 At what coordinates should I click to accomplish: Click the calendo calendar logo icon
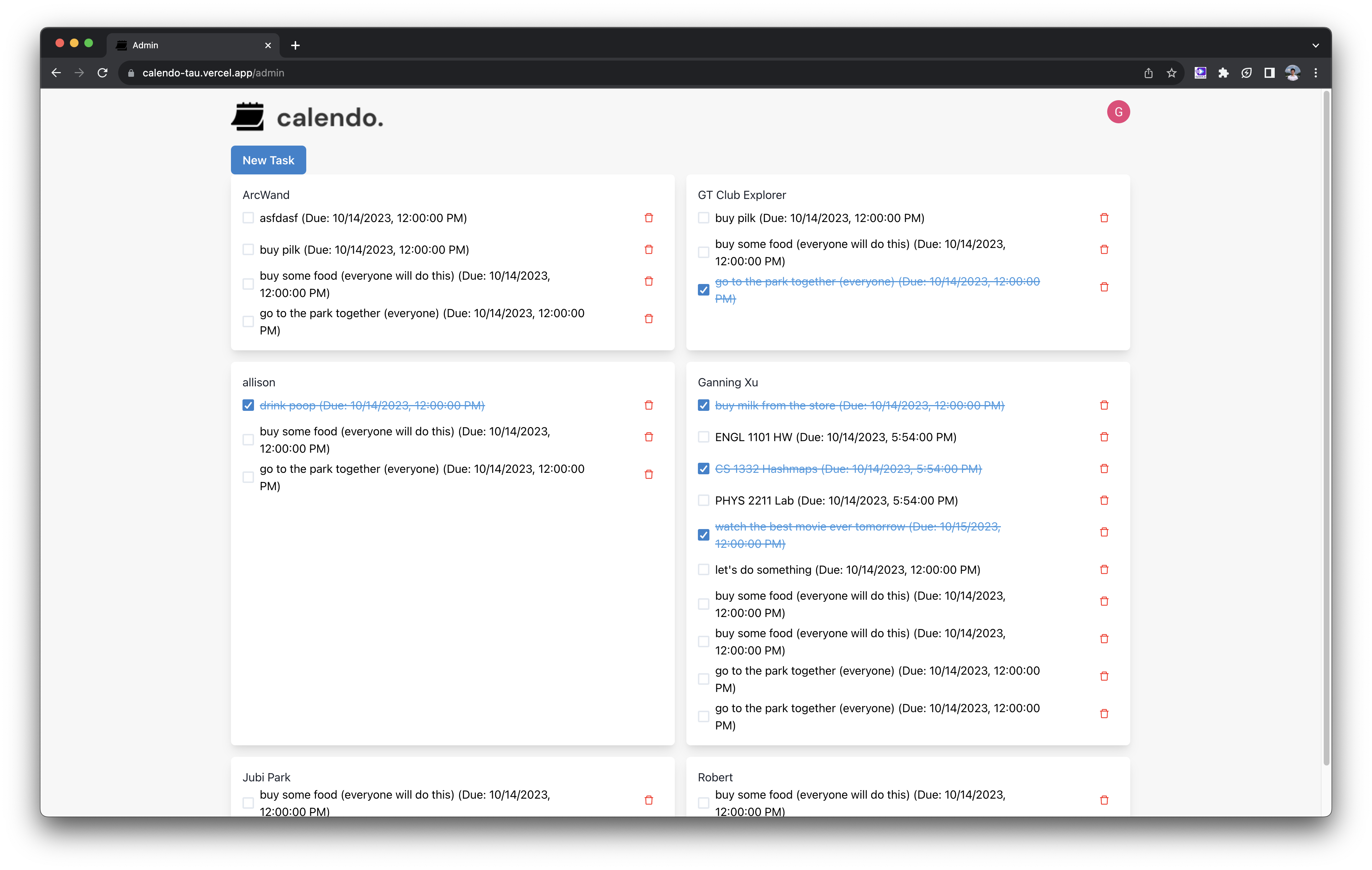coord(248,117)
